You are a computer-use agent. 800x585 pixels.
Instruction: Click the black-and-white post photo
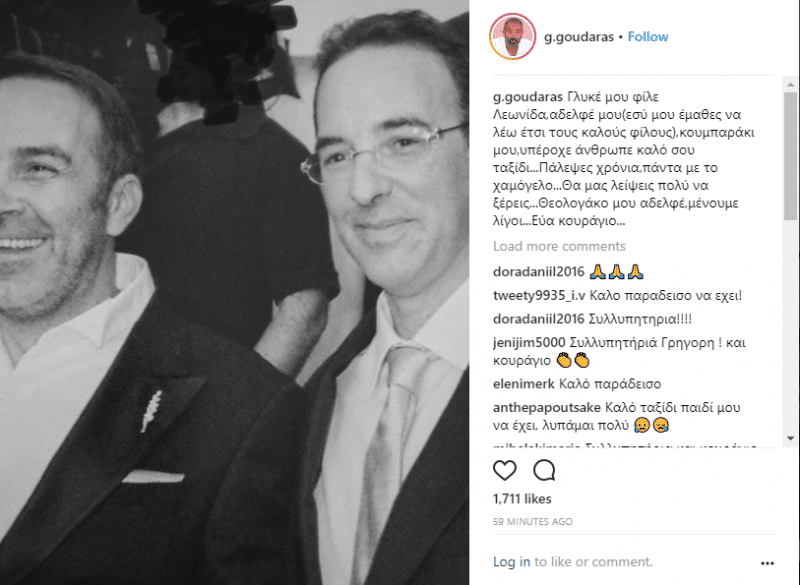(234, 292)
